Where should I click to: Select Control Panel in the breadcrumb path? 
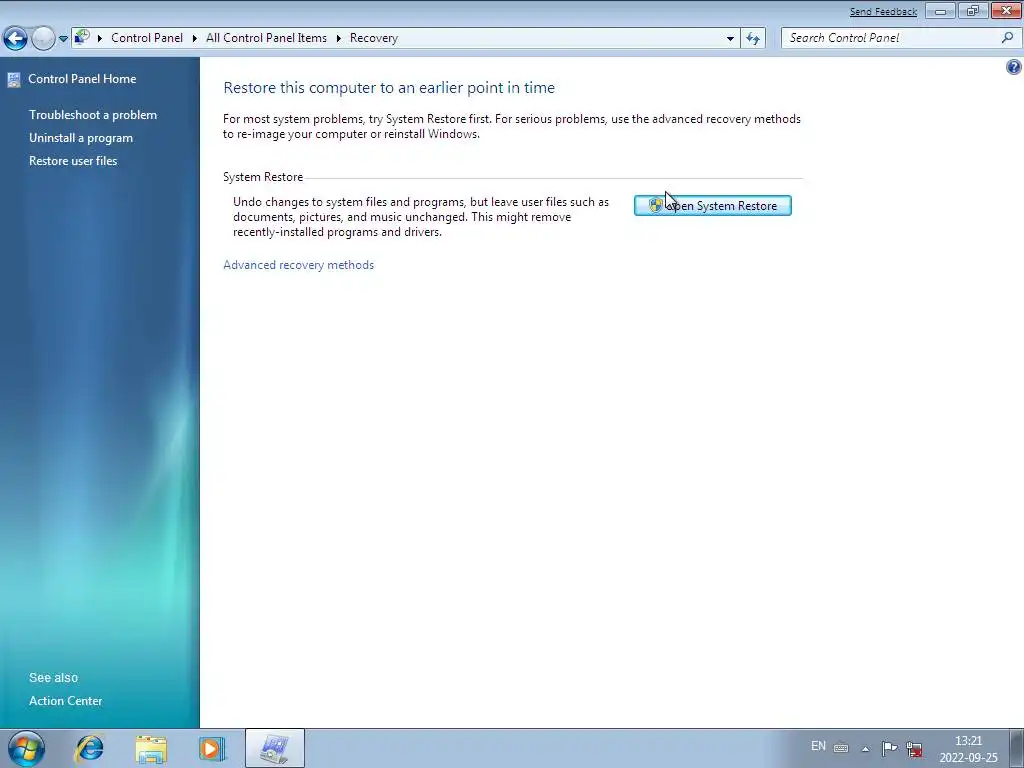pyautogui.click(x=147, y=38)
